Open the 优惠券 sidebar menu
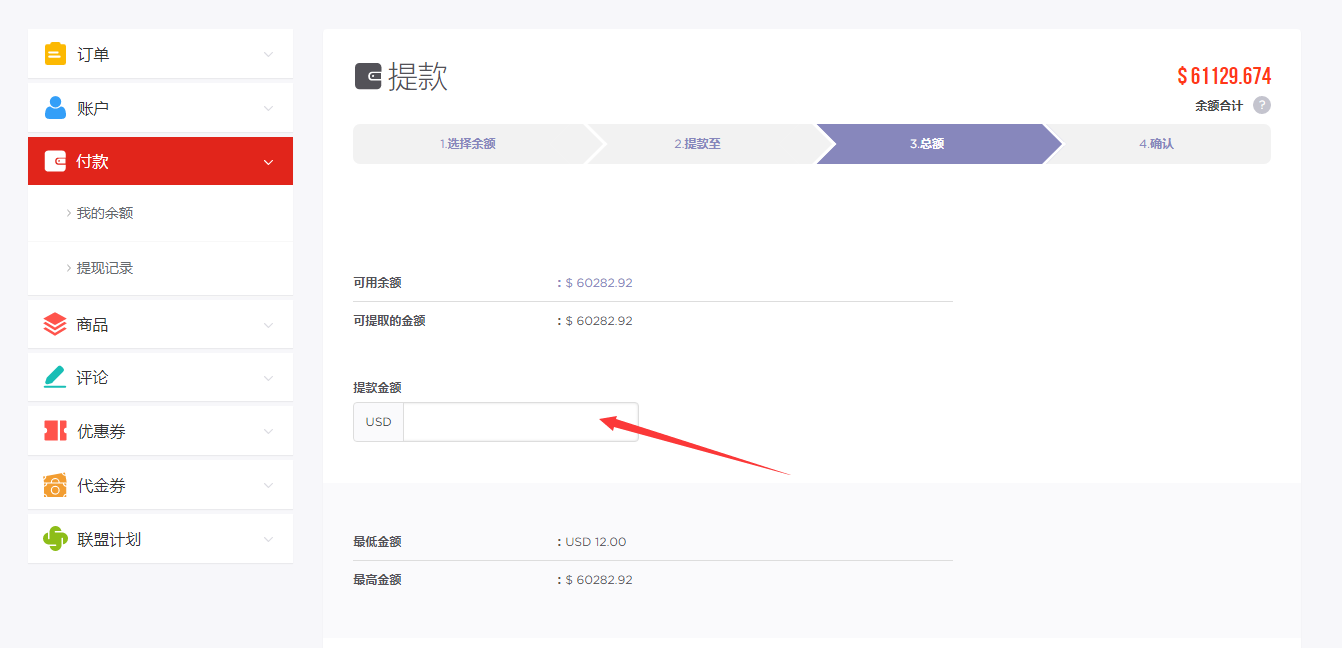The image size is (1342, 648). click(160, 431)
